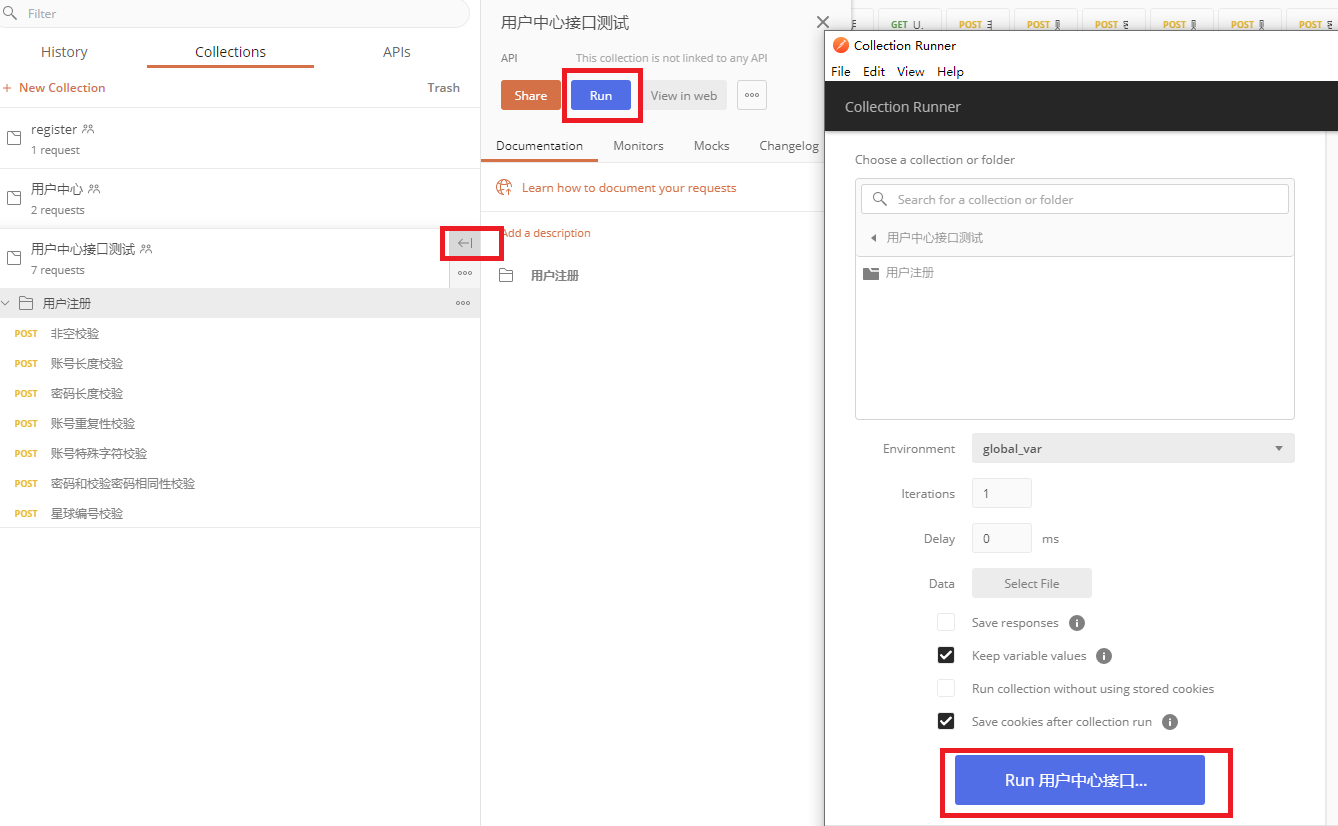Open the POST 密码和校验密码相同性校验 request
Image resolution: width=1338 pixels, height=826 pixels.
[240, 483]
